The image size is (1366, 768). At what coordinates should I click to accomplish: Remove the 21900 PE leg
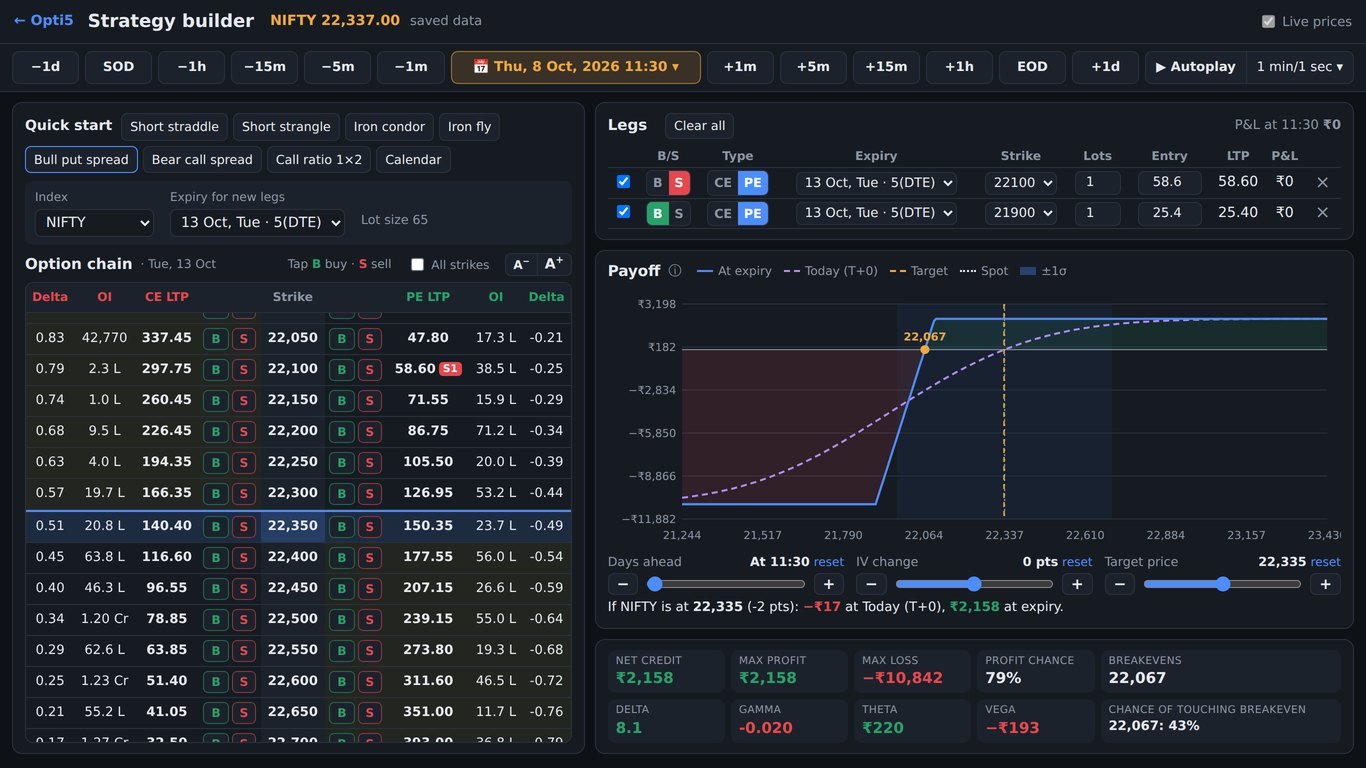tap(1322, 212)
